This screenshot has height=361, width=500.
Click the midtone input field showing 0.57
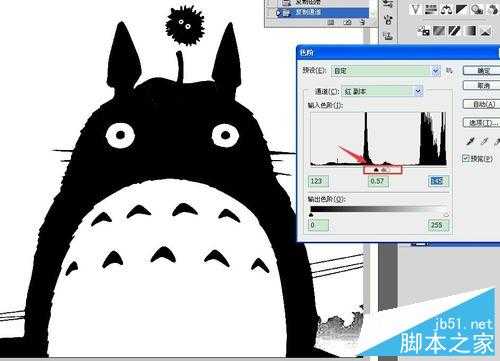pyautogui.click(x=378, y=181)
